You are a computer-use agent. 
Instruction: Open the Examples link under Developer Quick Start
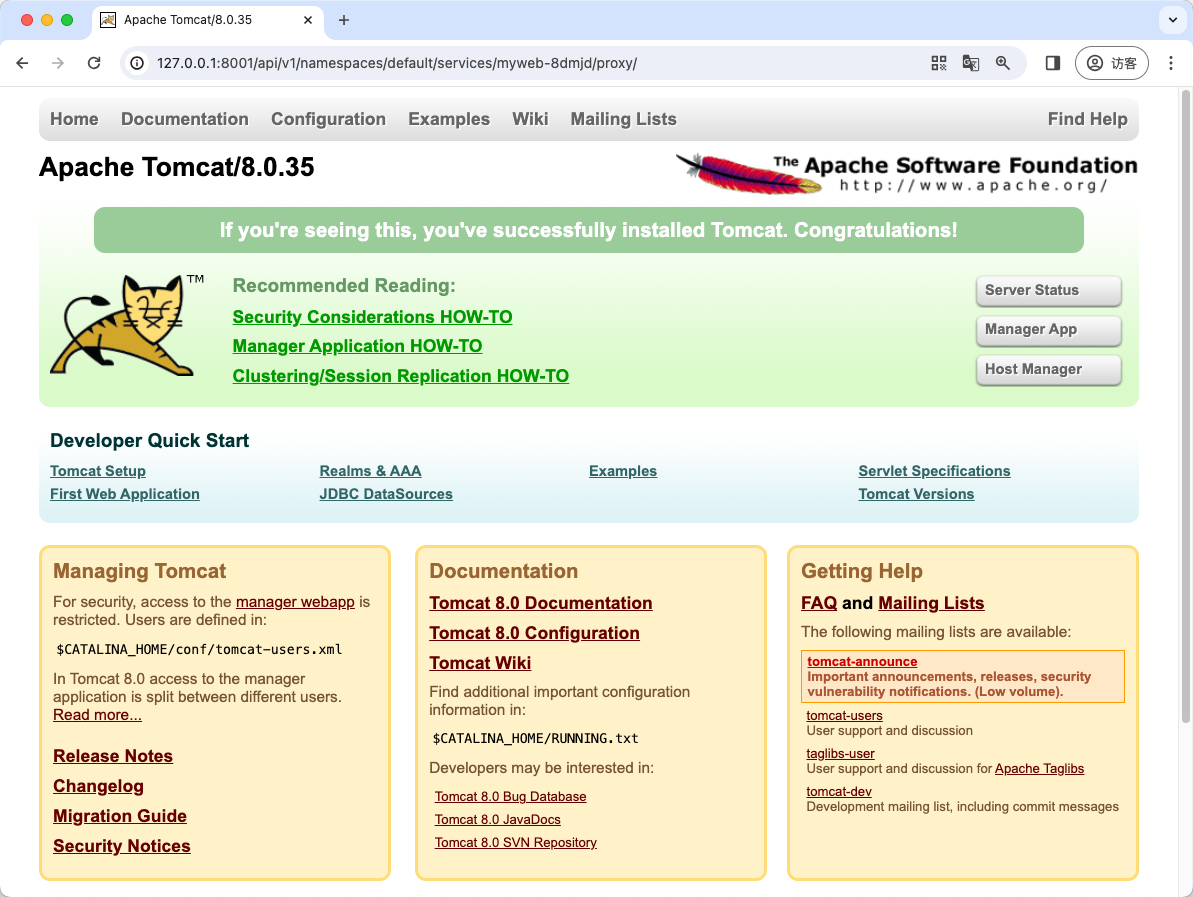click(x=623, y=471)
